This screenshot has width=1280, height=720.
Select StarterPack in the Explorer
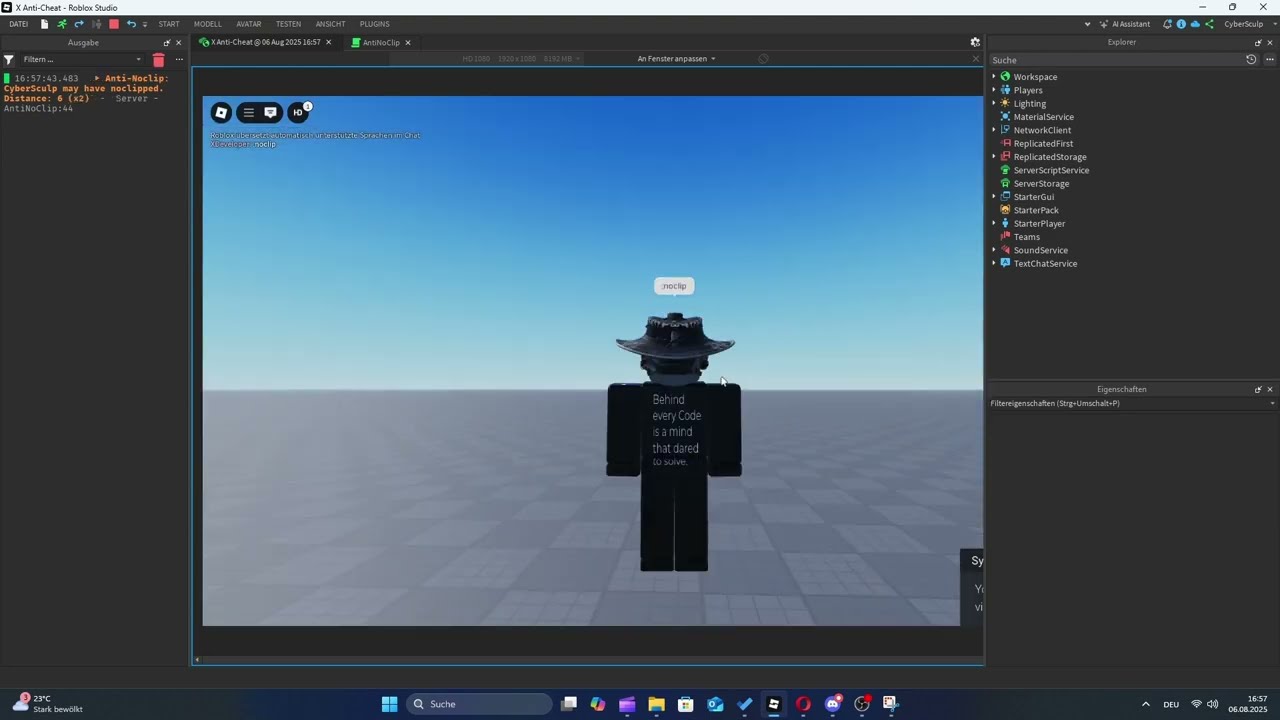(1036, 210)
